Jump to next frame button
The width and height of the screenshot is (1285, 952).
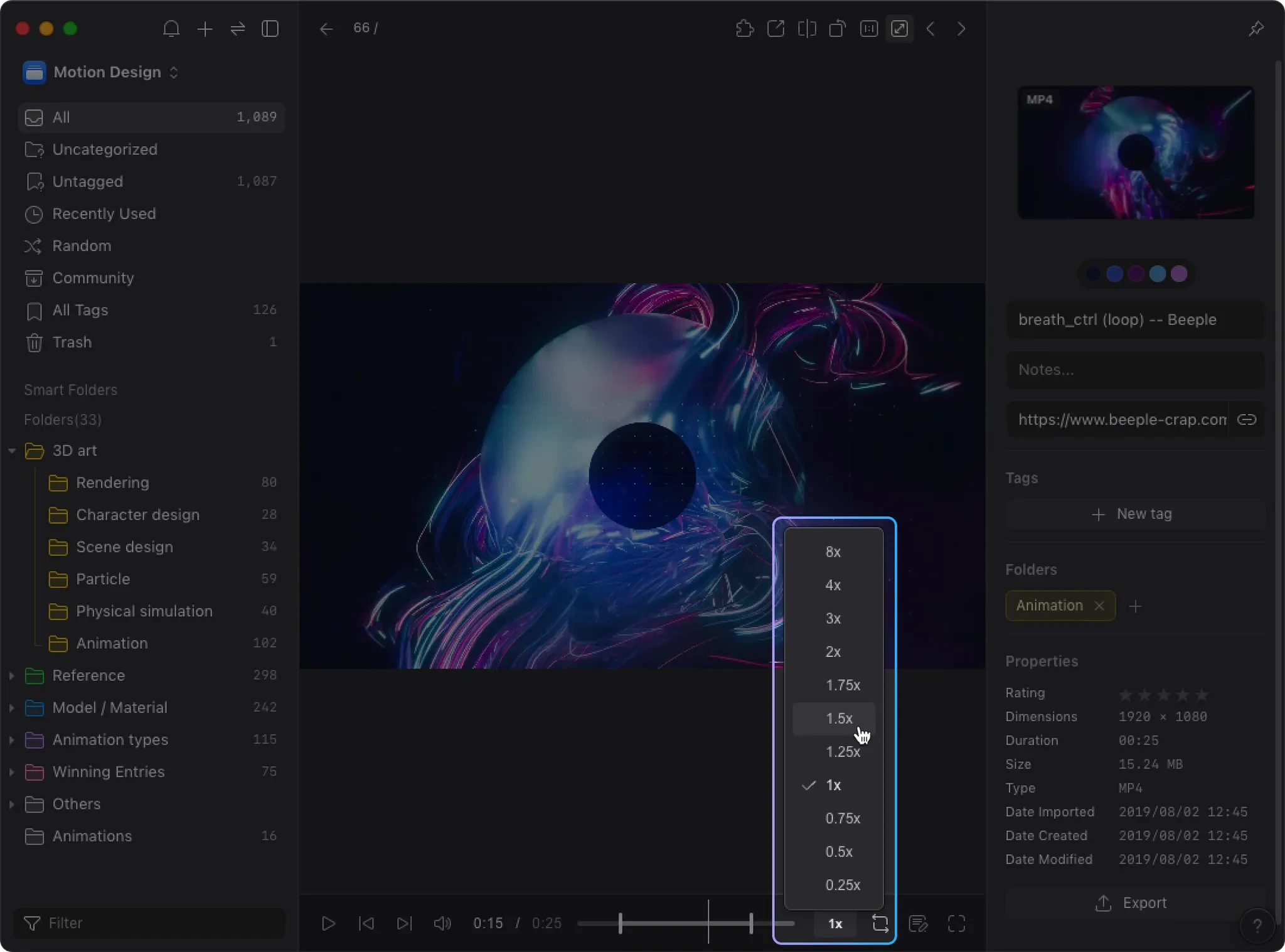coord(405,923)
